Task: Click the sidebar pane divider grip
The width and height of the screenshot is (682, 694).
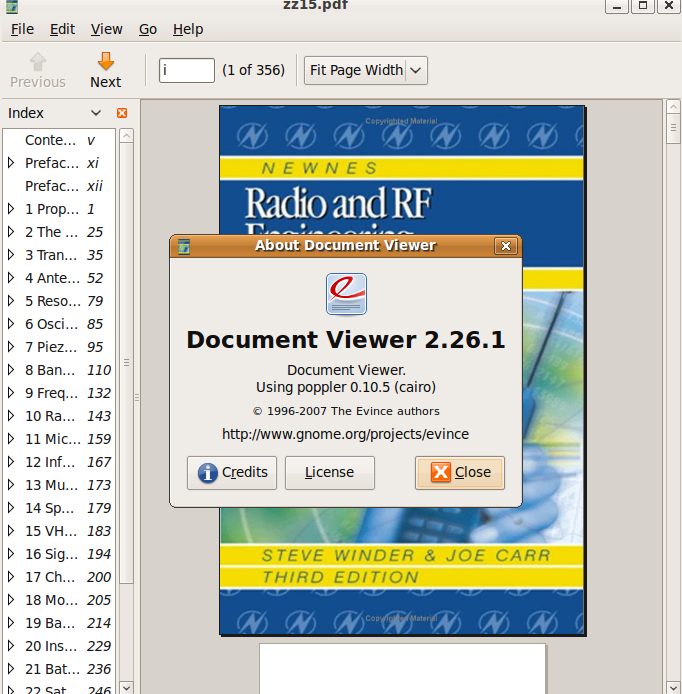Action: pos(137,397)
